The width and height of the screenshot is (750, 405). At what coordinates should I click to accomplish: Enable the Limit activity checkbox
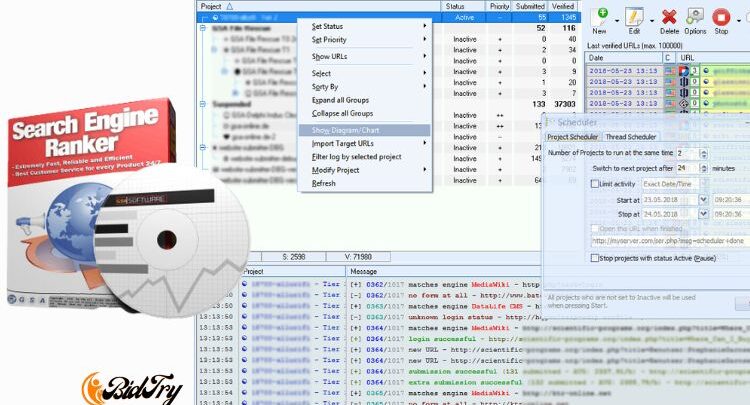595,184
